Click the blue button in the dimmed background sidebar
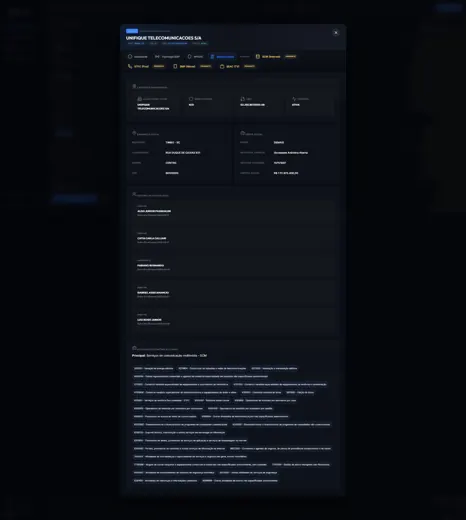Image resolution: width=466 pixels, height=520 pixels. (75, 199)
